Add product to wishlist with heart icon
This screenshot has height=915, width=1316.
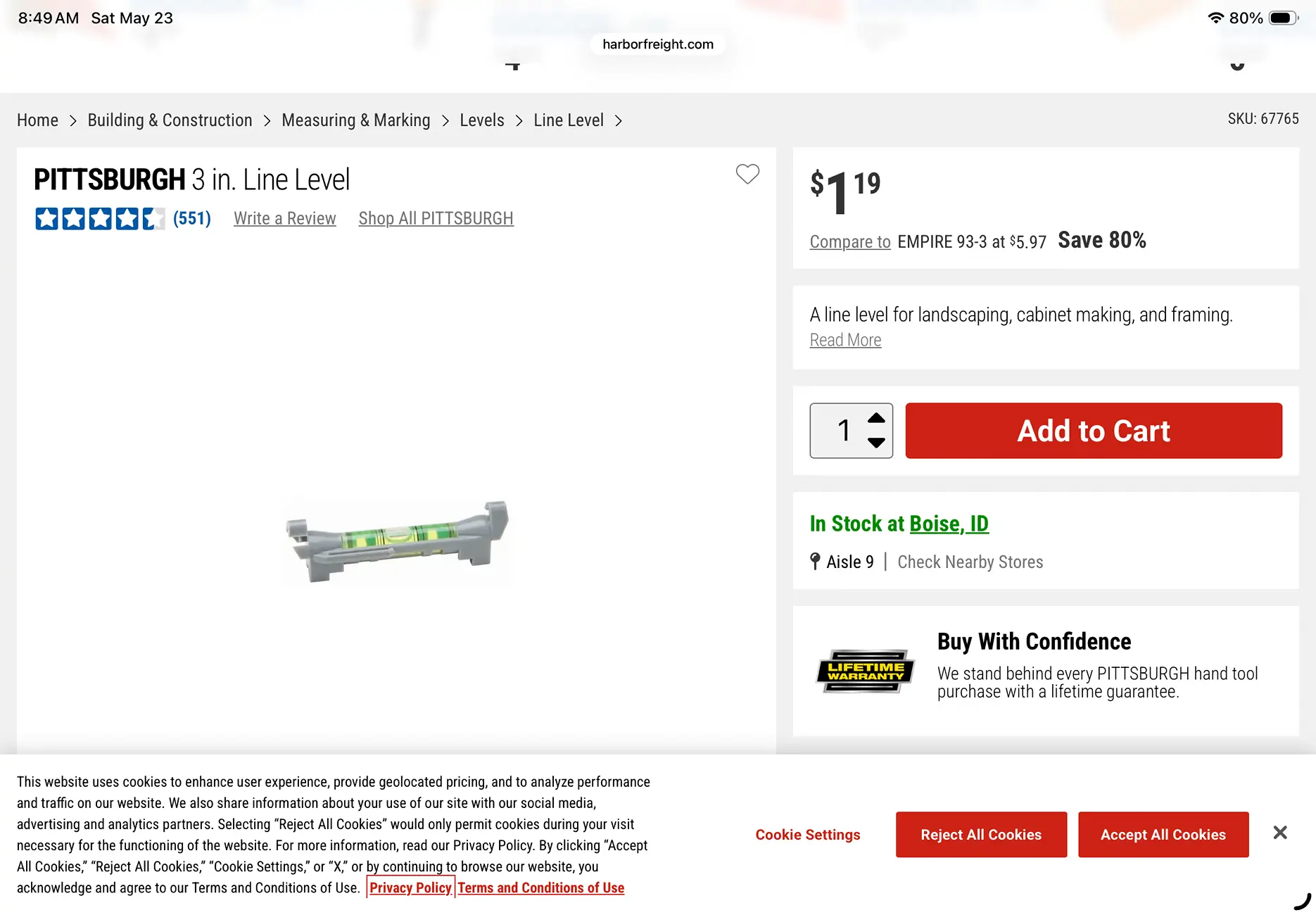pos(747,174)
